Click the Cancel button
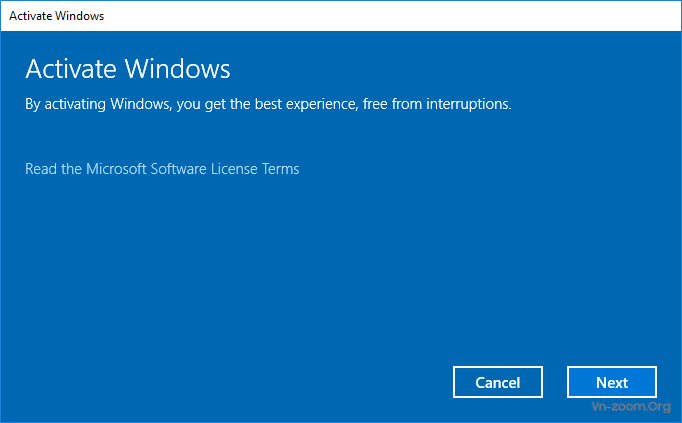The height and width of the screenshot is (423, 682). [498, 382]
